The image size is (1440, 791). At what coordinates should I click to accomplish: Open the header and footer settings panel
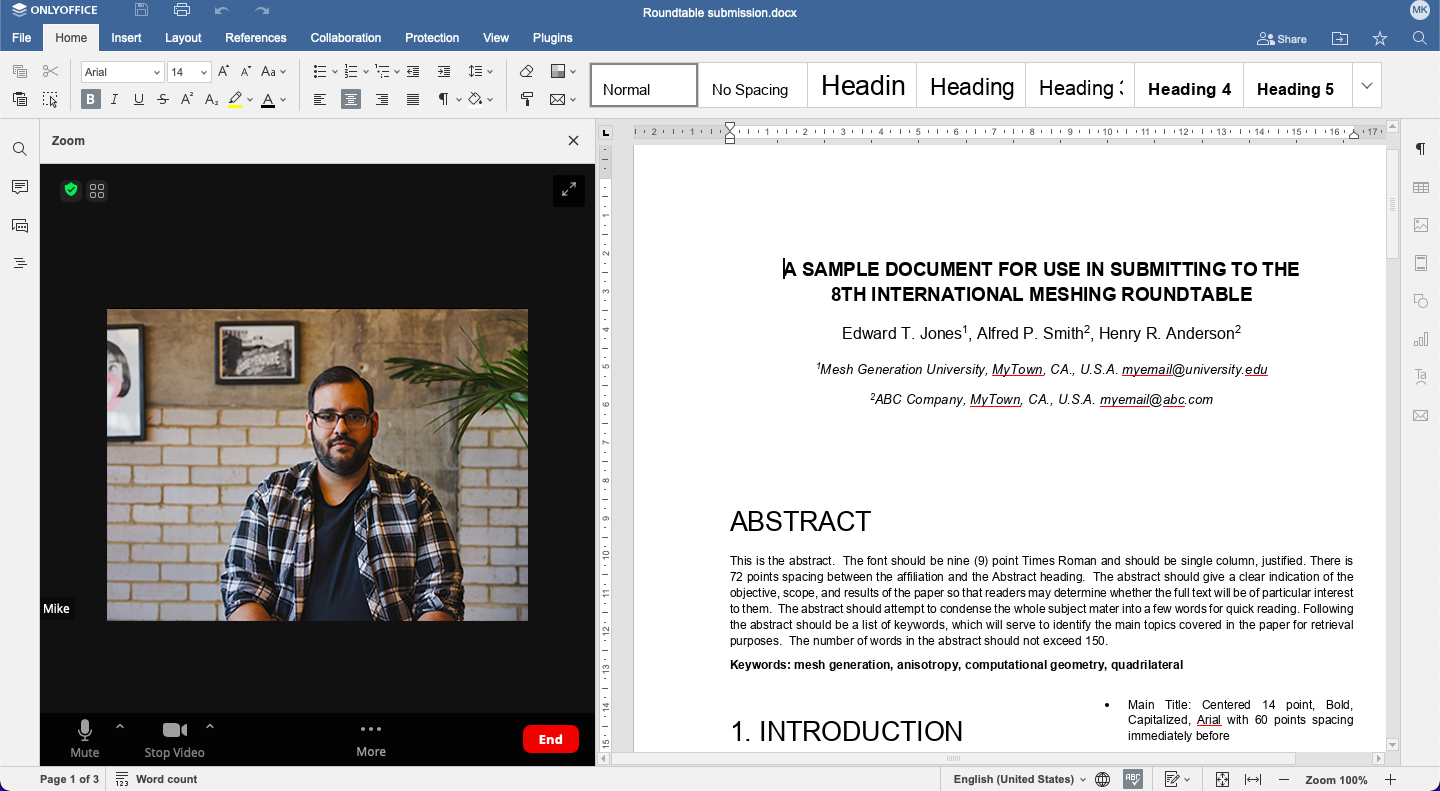[1420, 262]
